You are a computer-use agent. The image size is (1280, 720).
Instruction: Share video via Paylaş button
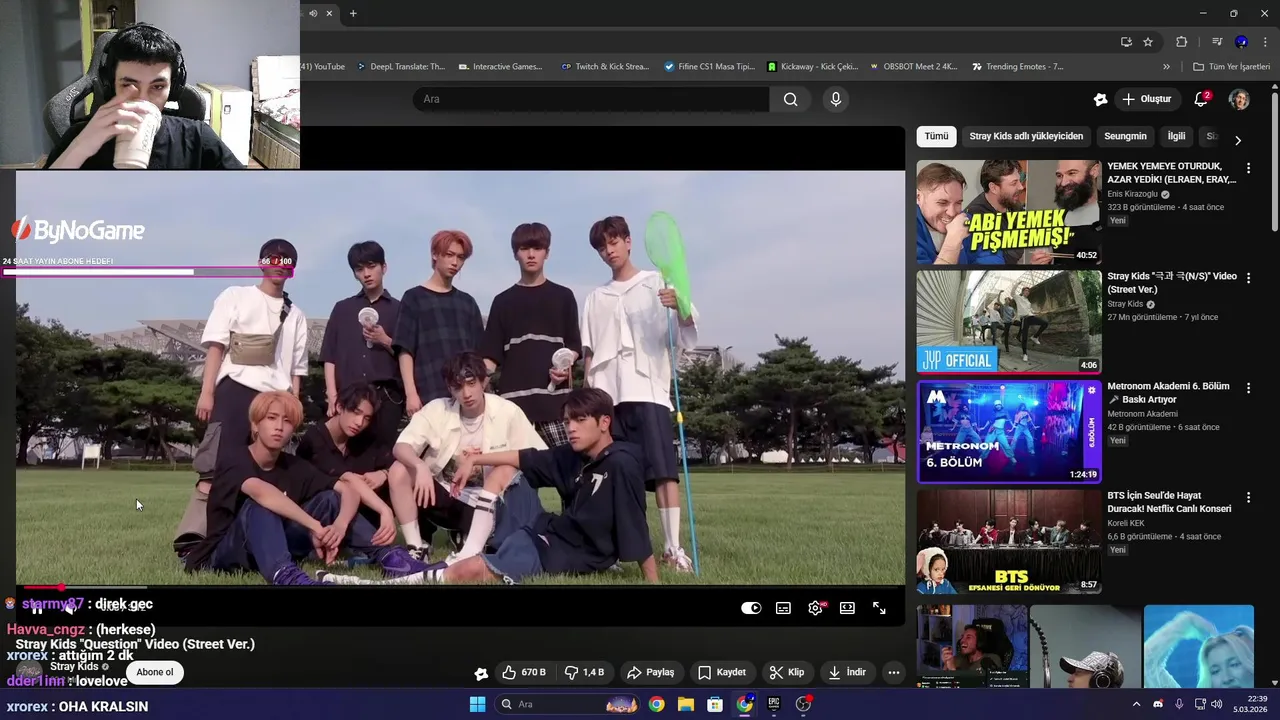tap(650, 672)
